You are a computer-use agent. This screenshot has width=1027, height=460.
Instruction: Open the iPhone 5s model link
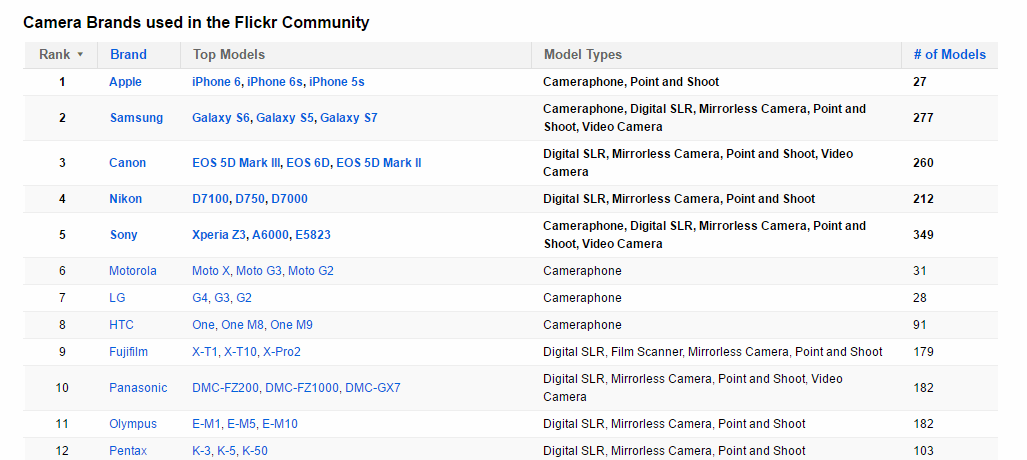click(x=337, y=82)
